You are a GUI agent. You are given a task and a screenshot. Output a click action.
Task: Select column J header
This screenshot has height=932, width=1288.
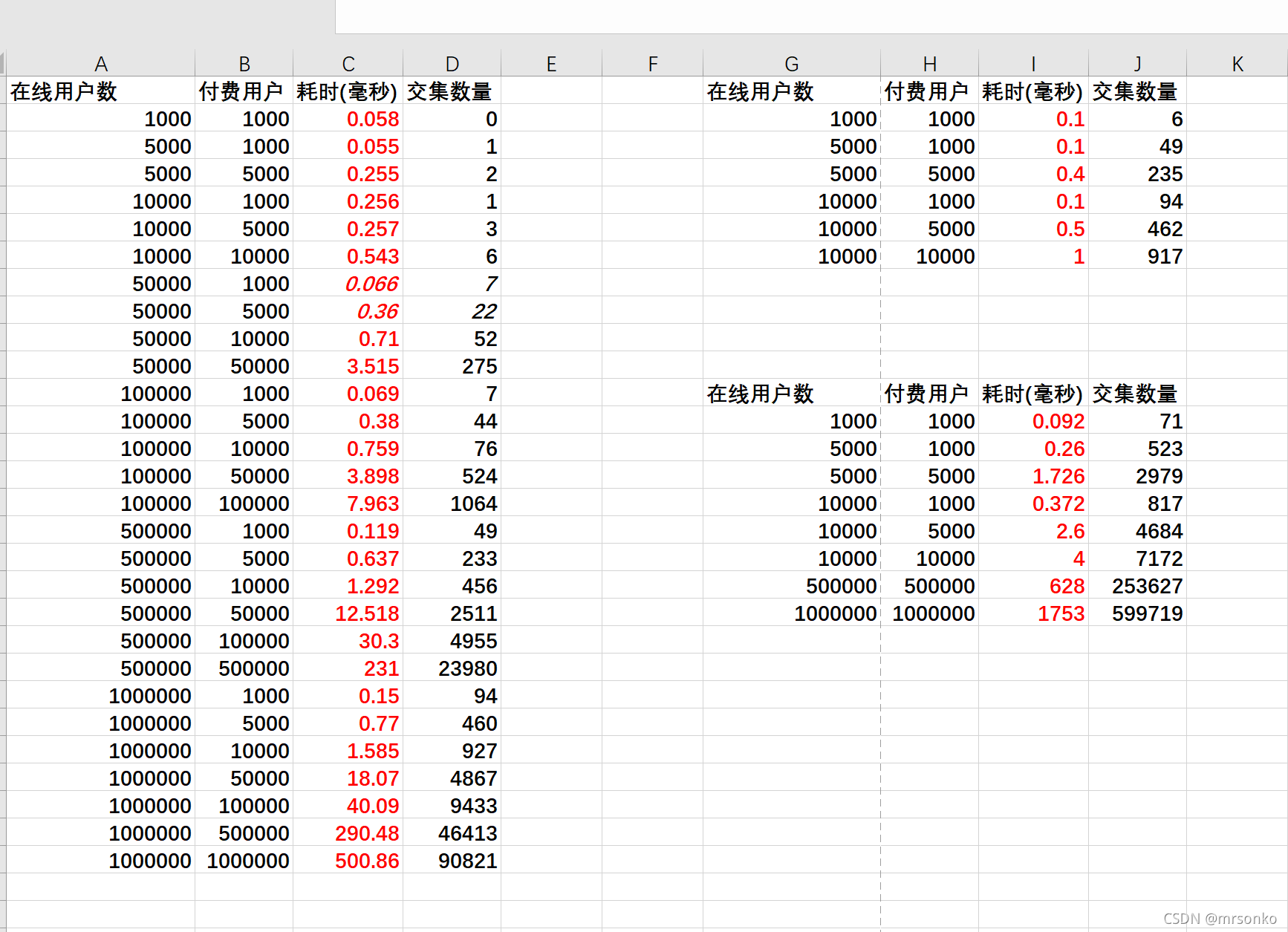point(1138,64)
